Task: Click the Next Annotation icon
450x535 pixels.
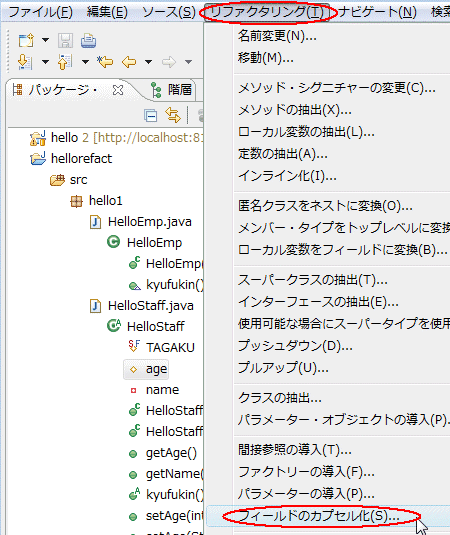Action: (25, 62)
